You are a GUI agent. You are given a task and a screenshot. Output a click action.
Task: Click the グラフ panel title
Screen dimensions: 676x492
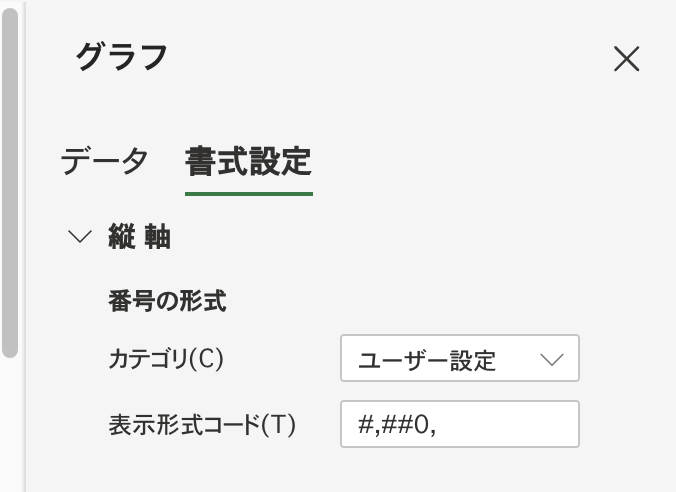[x=121, y=57]
